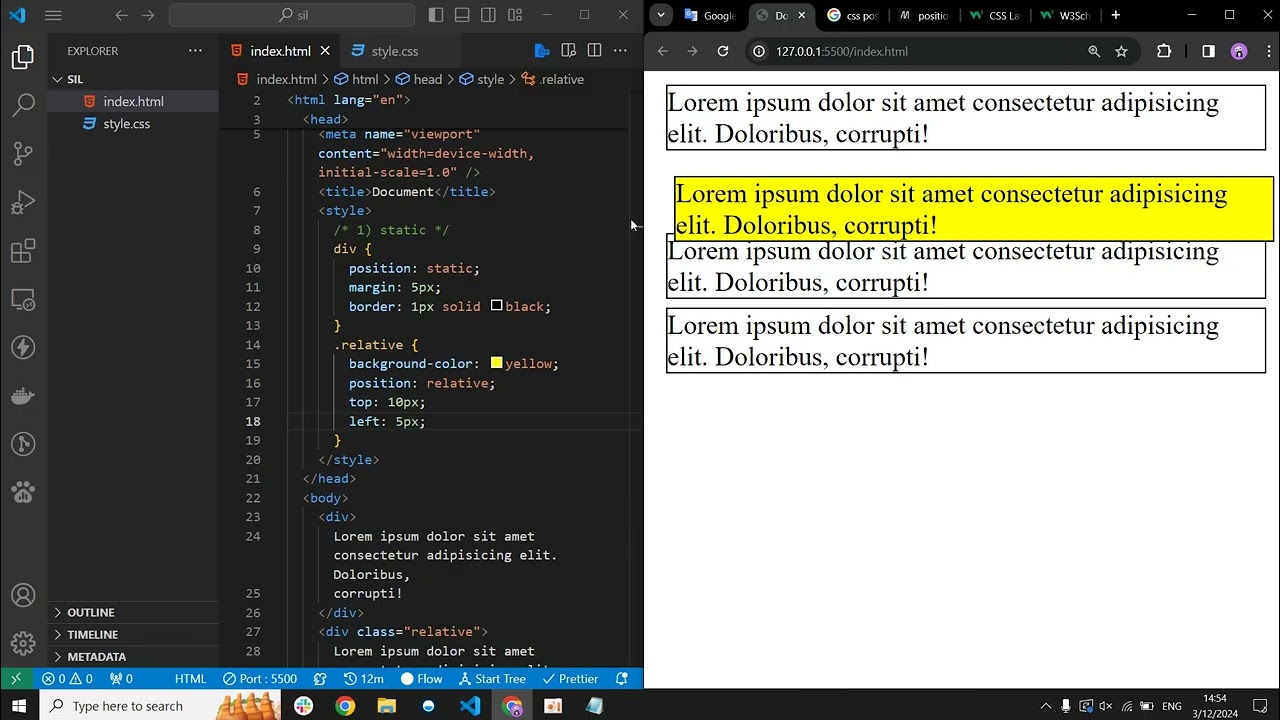This screenshot has width=1280, height=720.
Task: Split the VS Code editor to the right
Action: (594, 51)
